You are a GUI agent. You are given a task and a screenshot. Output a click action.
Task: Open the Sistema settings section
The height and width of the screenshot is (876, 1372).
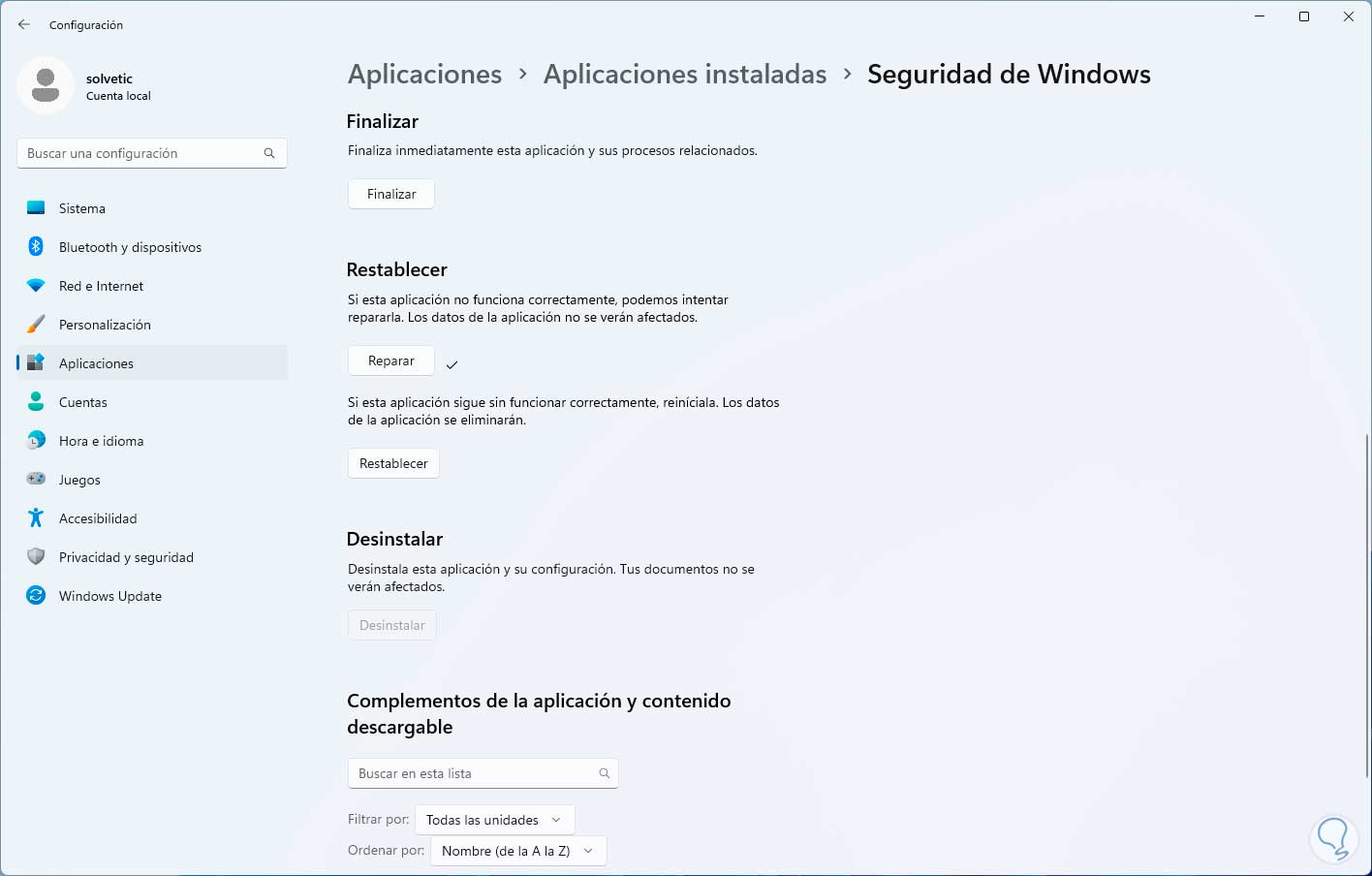coord(152,208)
